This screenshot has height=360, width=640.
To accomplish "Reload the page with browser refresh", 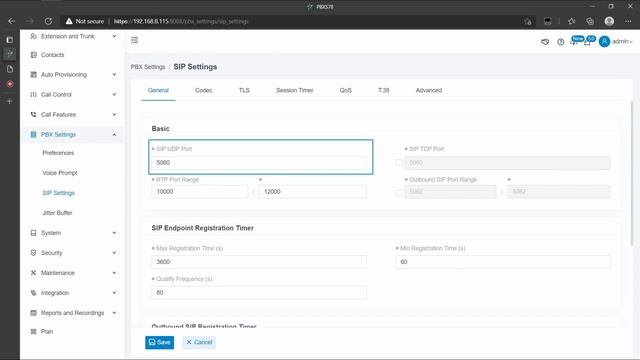I will click(48, 21).
